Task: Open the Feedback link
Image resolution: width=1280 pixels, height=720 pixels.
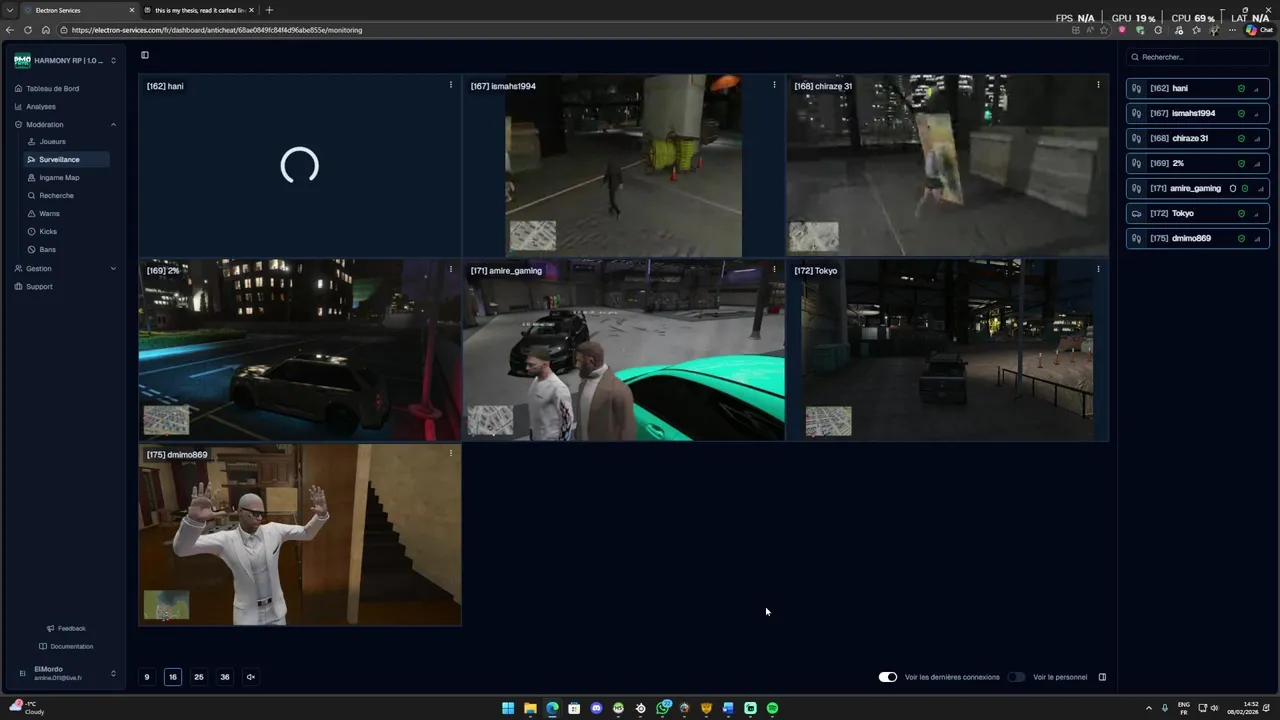Action: 66,628
